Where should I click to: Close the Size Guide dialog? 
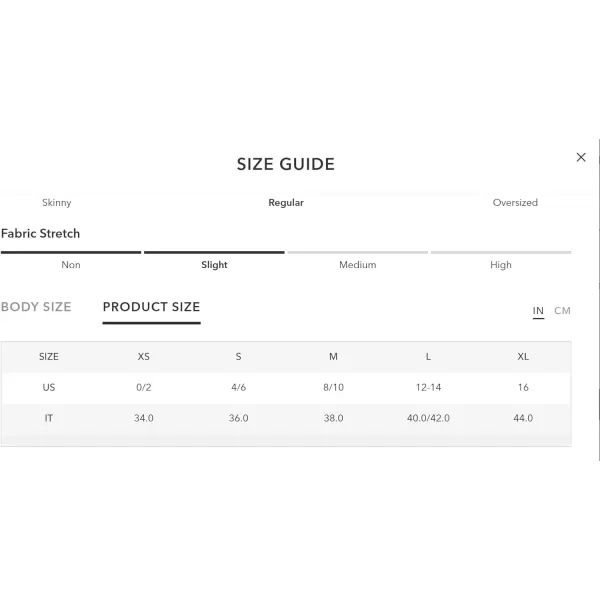(x=580, y=157)
